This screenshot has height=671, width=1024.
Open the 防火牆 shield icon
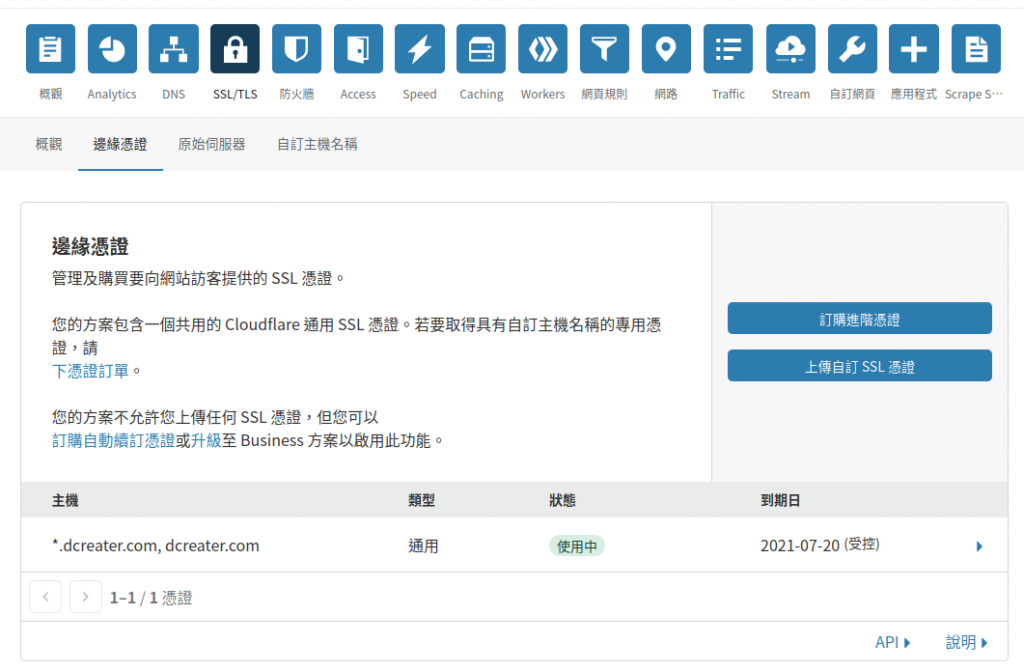click(x=296, y=49)
